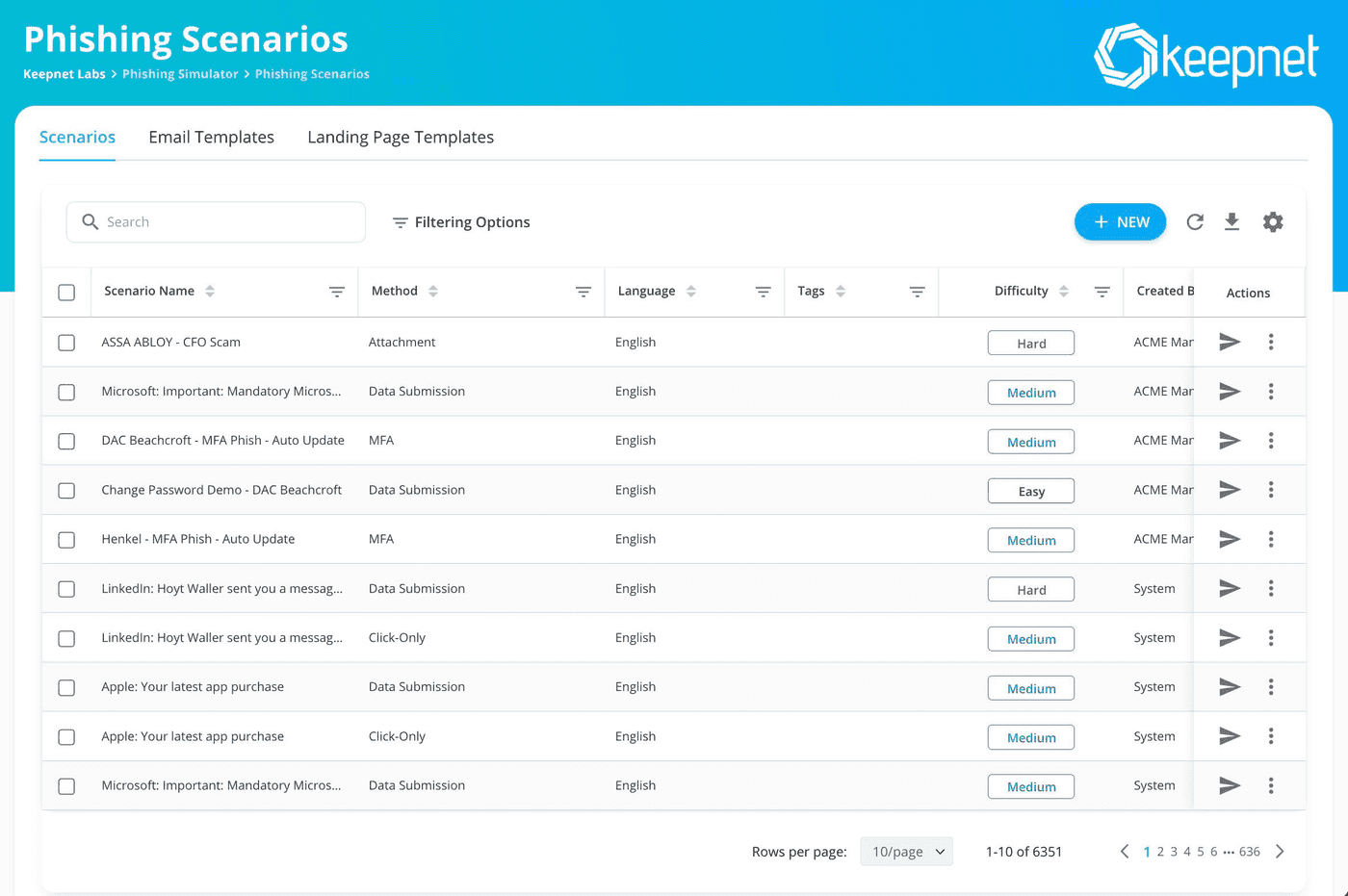The height and width of the screenshot is (896, 1348).
Task: Go to Phishing Simulator breadcrumb
Action: click(180, 74)
